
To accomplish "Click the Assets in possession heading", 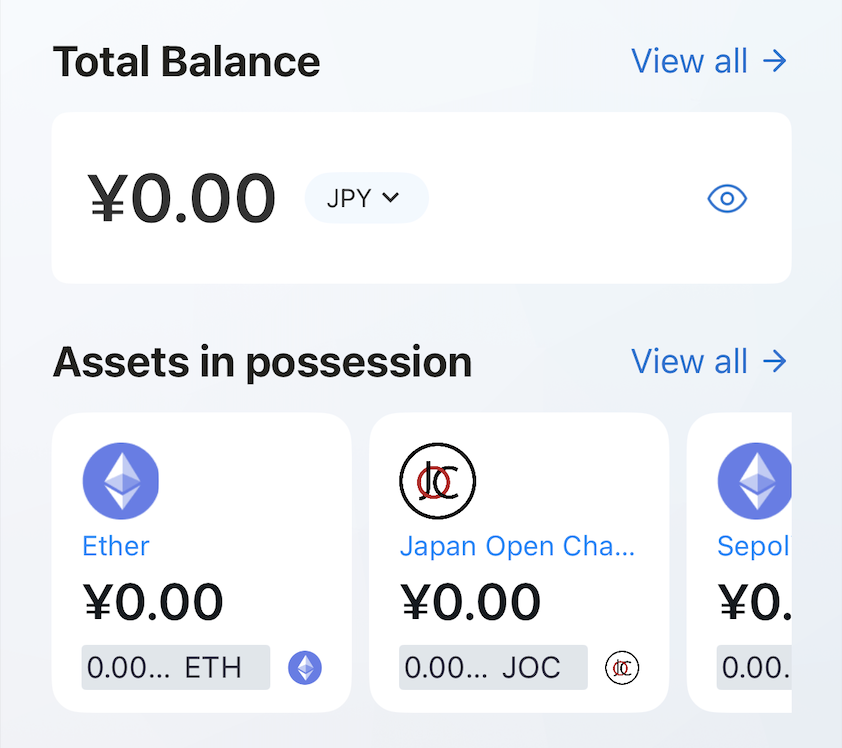I will point(262,361).
